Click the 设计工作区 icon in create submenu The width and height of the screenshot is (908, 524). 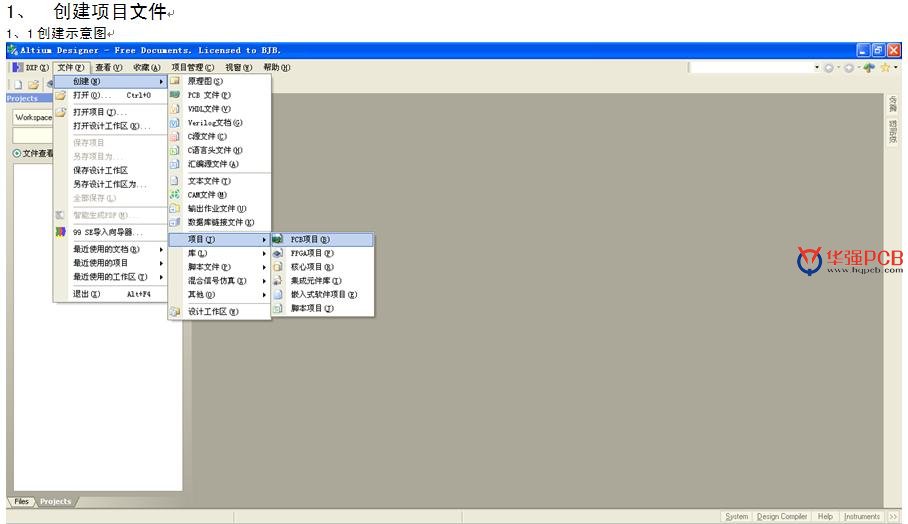[175, 312]
